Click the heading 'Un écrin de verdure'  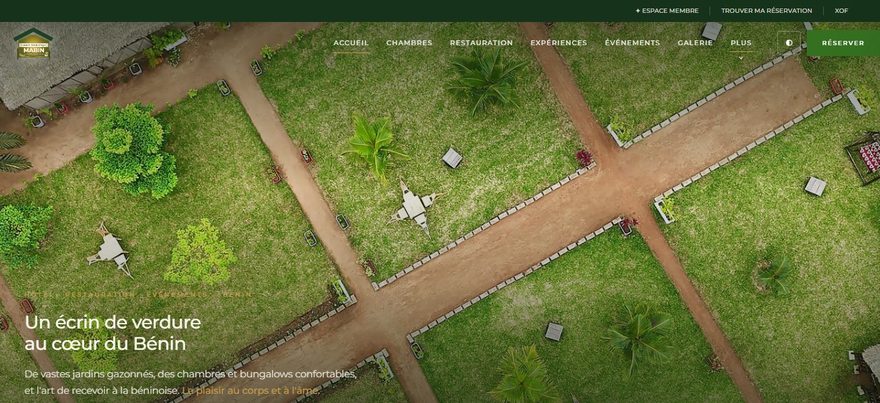tap(113, 323)
